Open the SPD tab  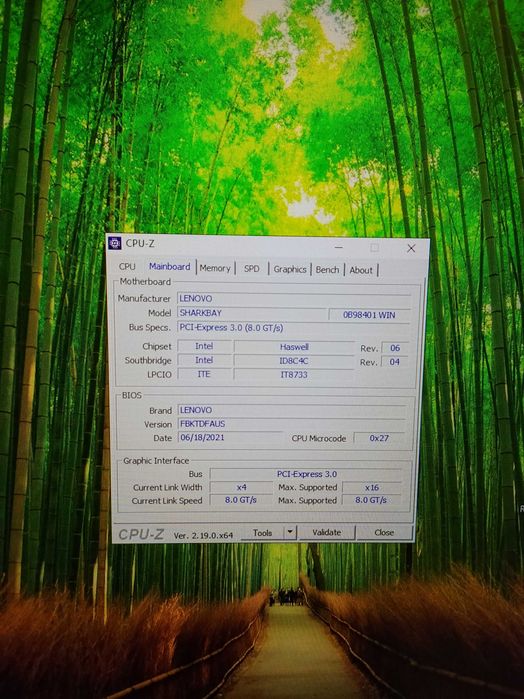252,268
